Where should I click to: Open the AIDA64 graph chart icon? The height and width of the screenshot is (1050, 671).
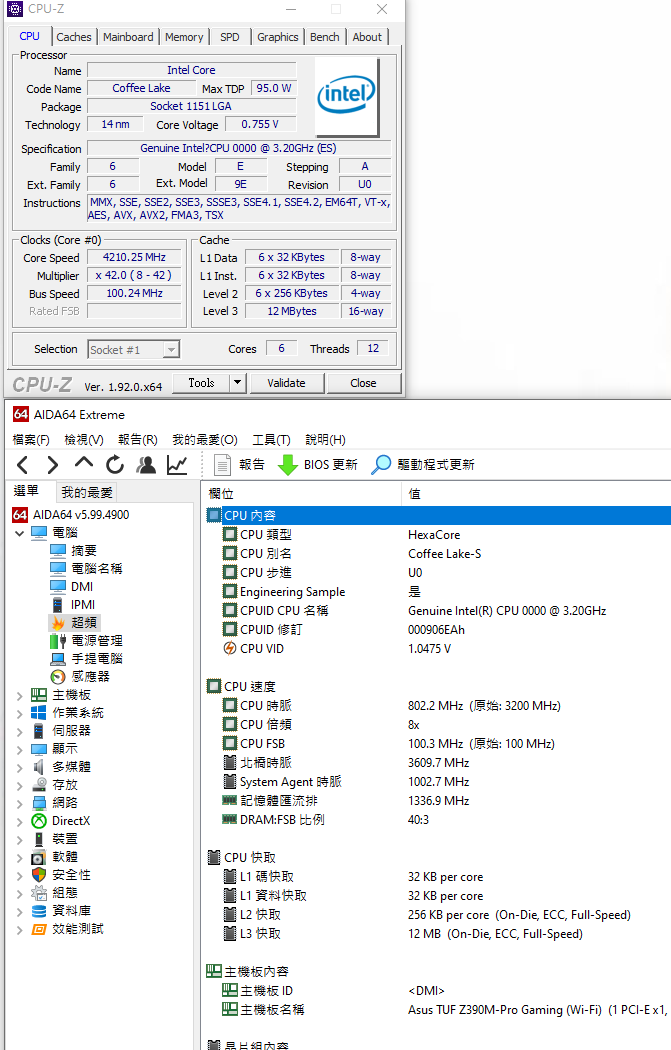[x=177, y=464]
